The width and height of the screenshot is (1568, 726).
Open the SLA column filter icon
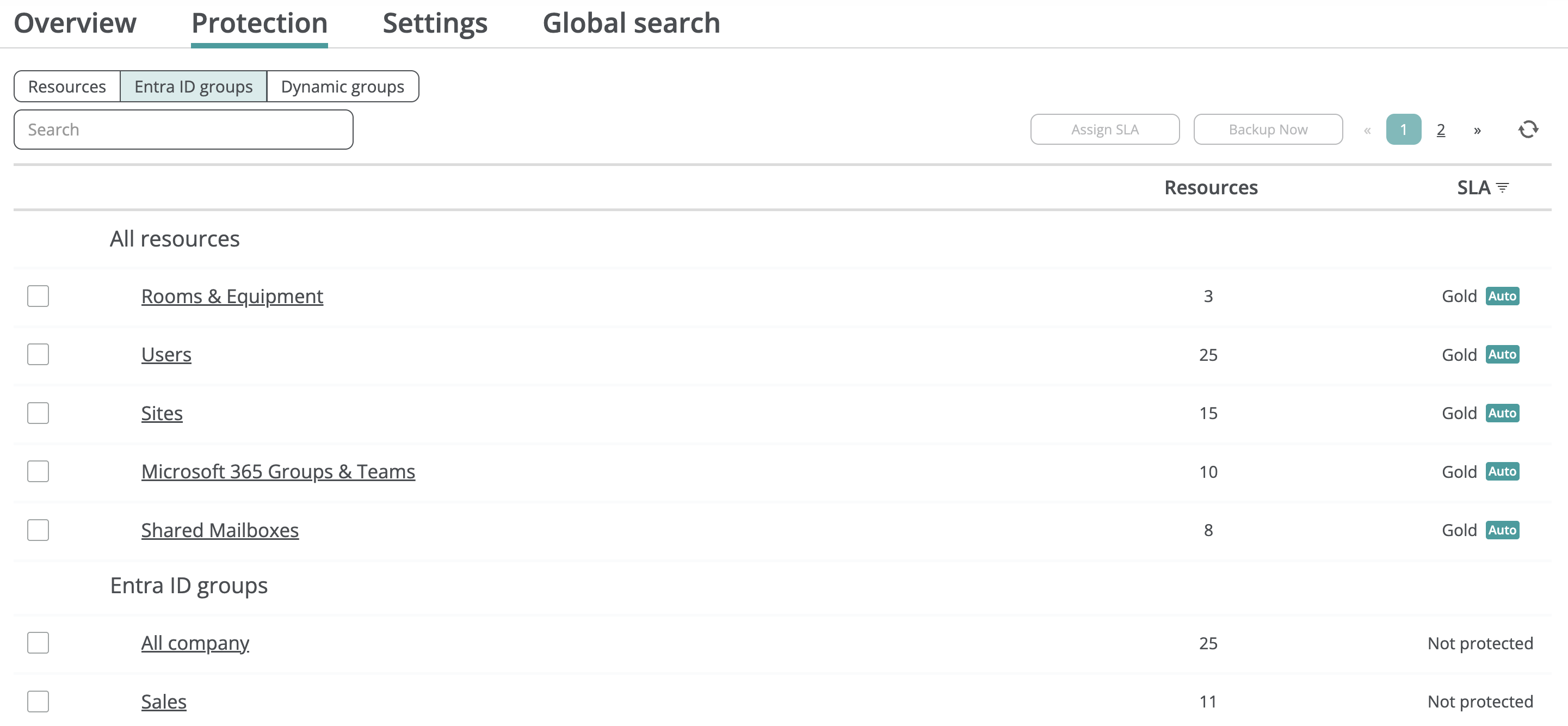click(1502, 188)
